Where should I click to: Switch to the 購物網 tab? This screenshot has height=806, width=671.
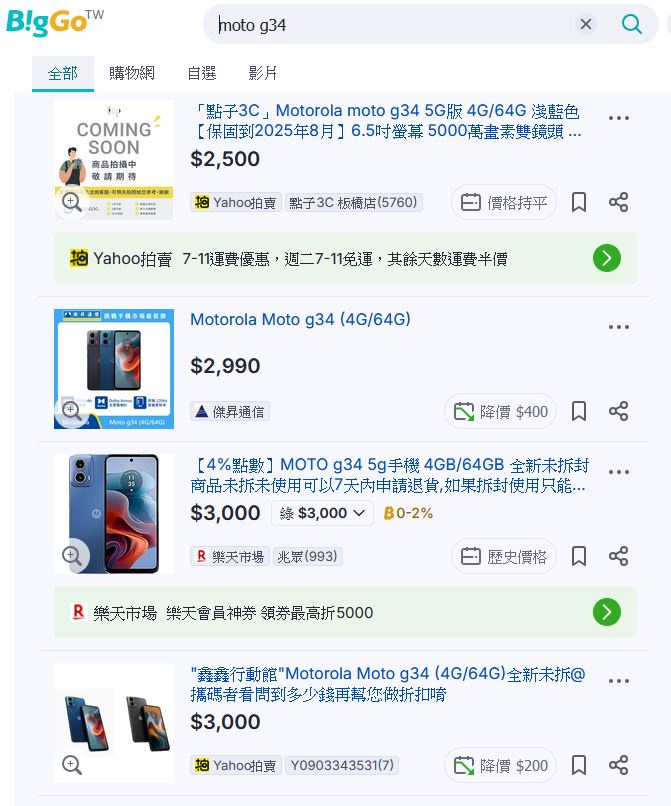click(x=132, y=74)
